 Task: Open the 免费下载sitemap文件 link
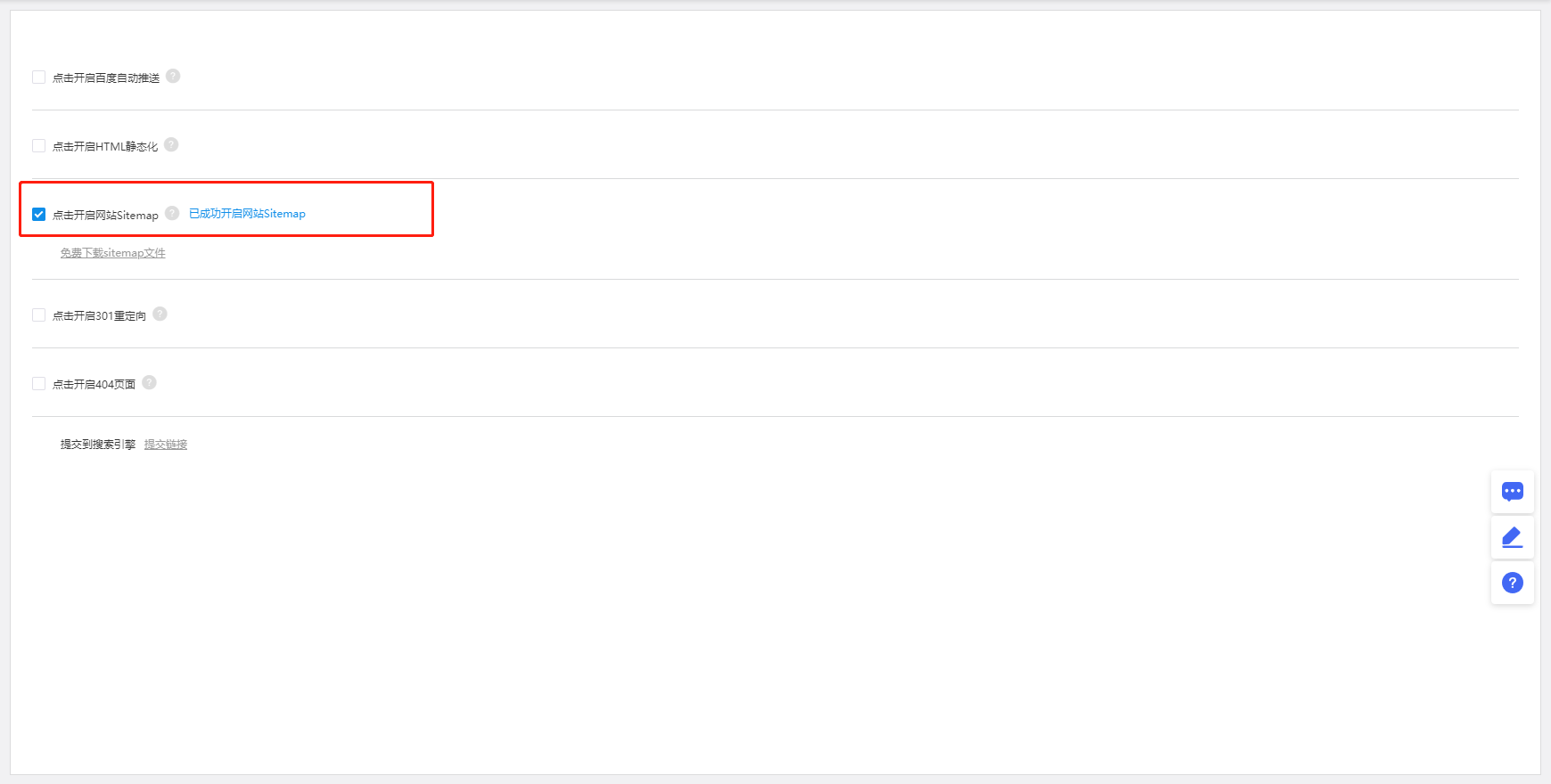pyautogui.click(x=113, y=253)
